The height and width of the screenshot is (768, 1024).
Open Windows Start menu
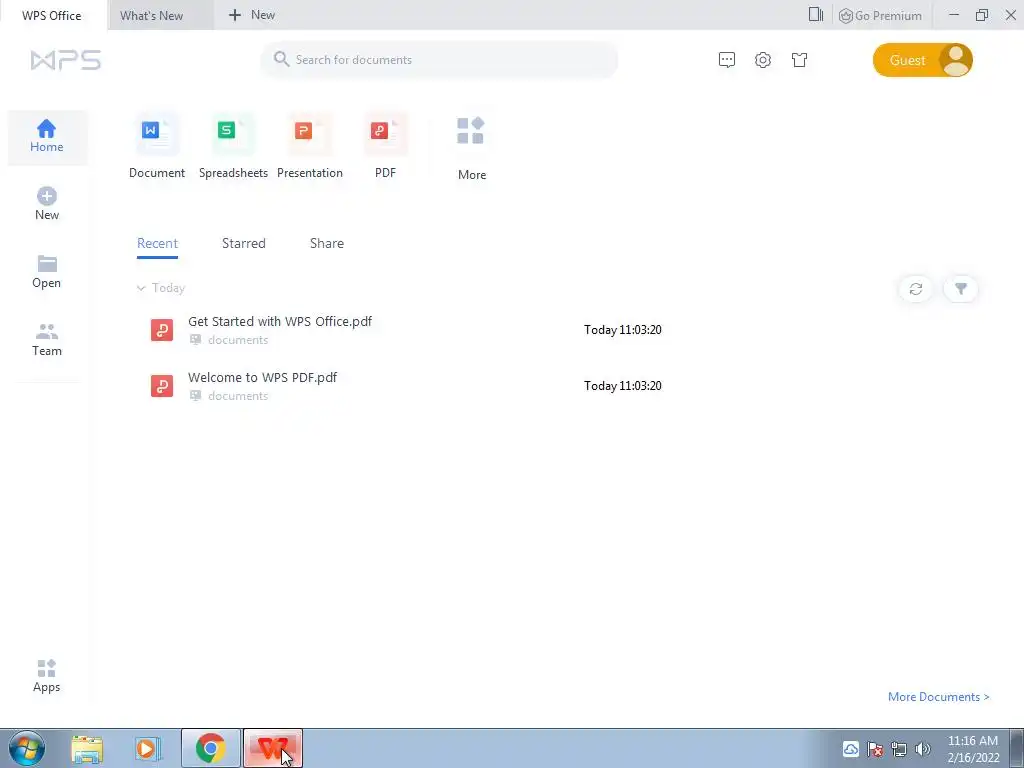(x=26, y=748)
